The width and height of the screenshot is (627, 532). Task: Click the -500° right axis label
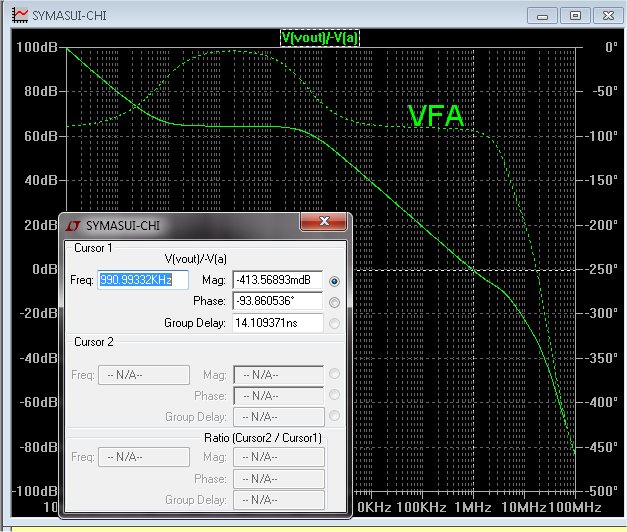[x=601, y=491]
